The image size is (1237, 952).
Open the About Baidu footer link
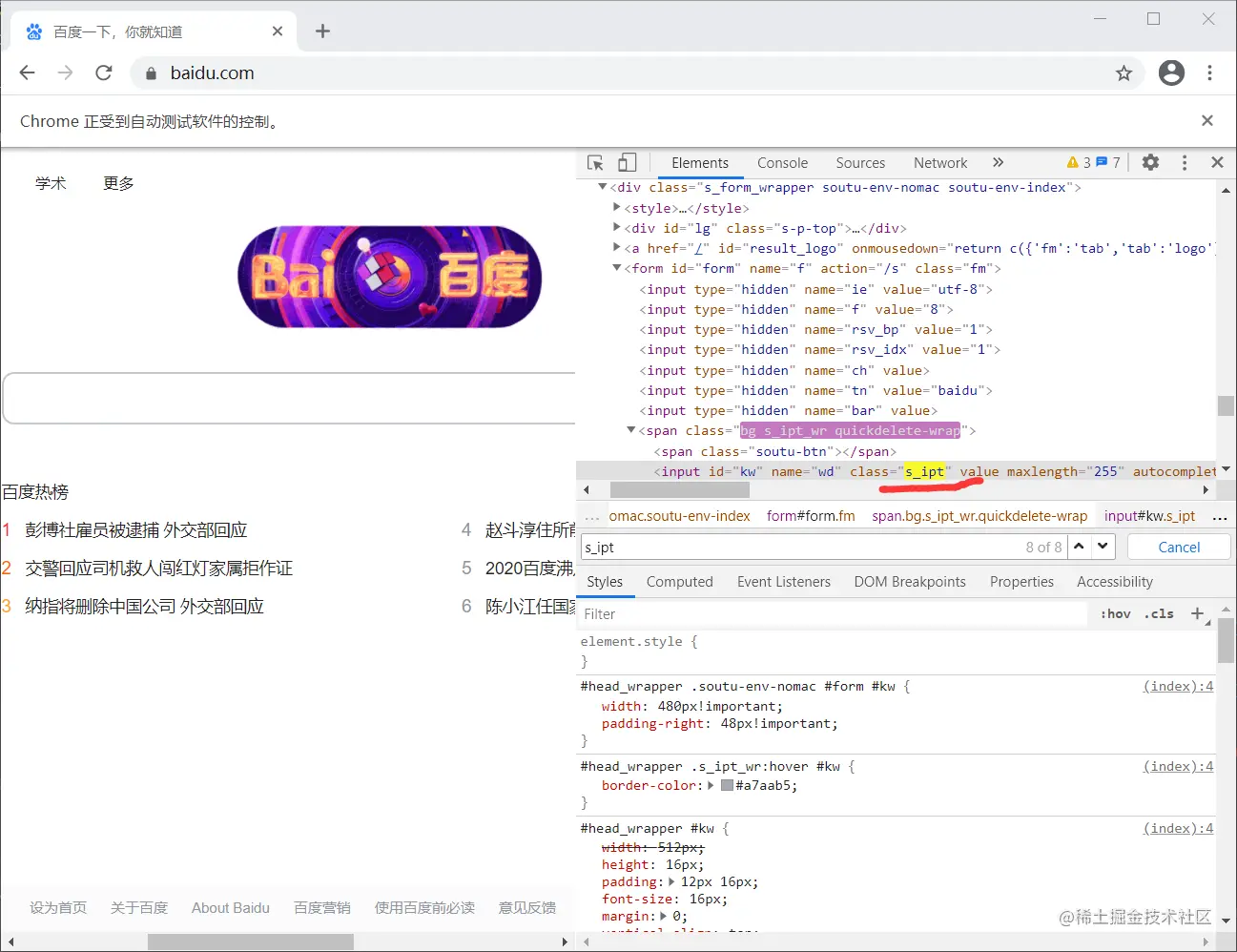(x=231, y=908)
